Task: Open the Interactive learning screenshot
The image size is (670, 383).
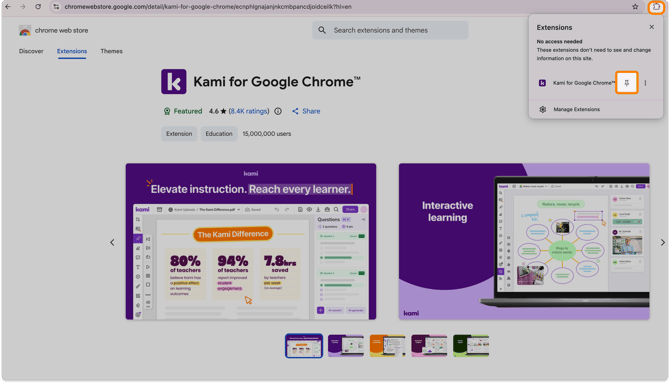Action: 524,242
